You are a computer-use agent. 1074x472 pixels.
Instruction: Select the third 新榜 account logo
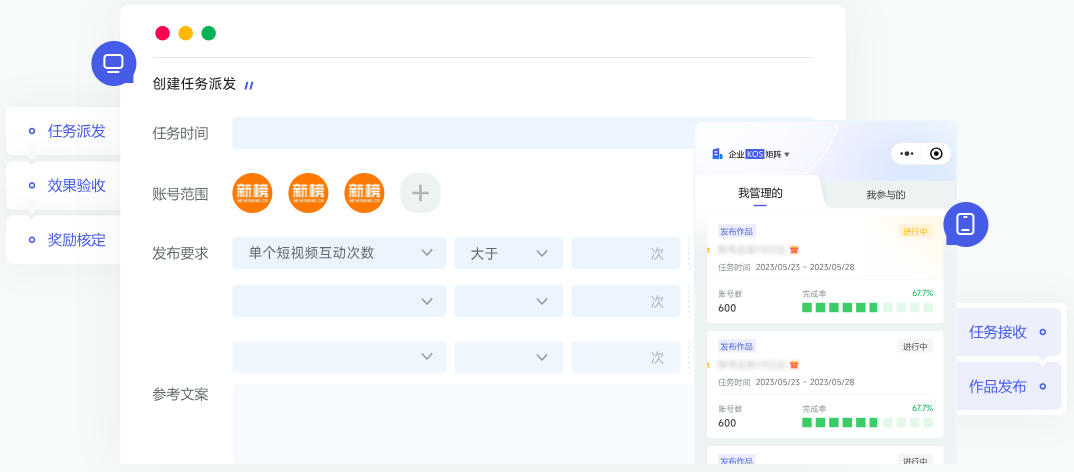point(364,193)
